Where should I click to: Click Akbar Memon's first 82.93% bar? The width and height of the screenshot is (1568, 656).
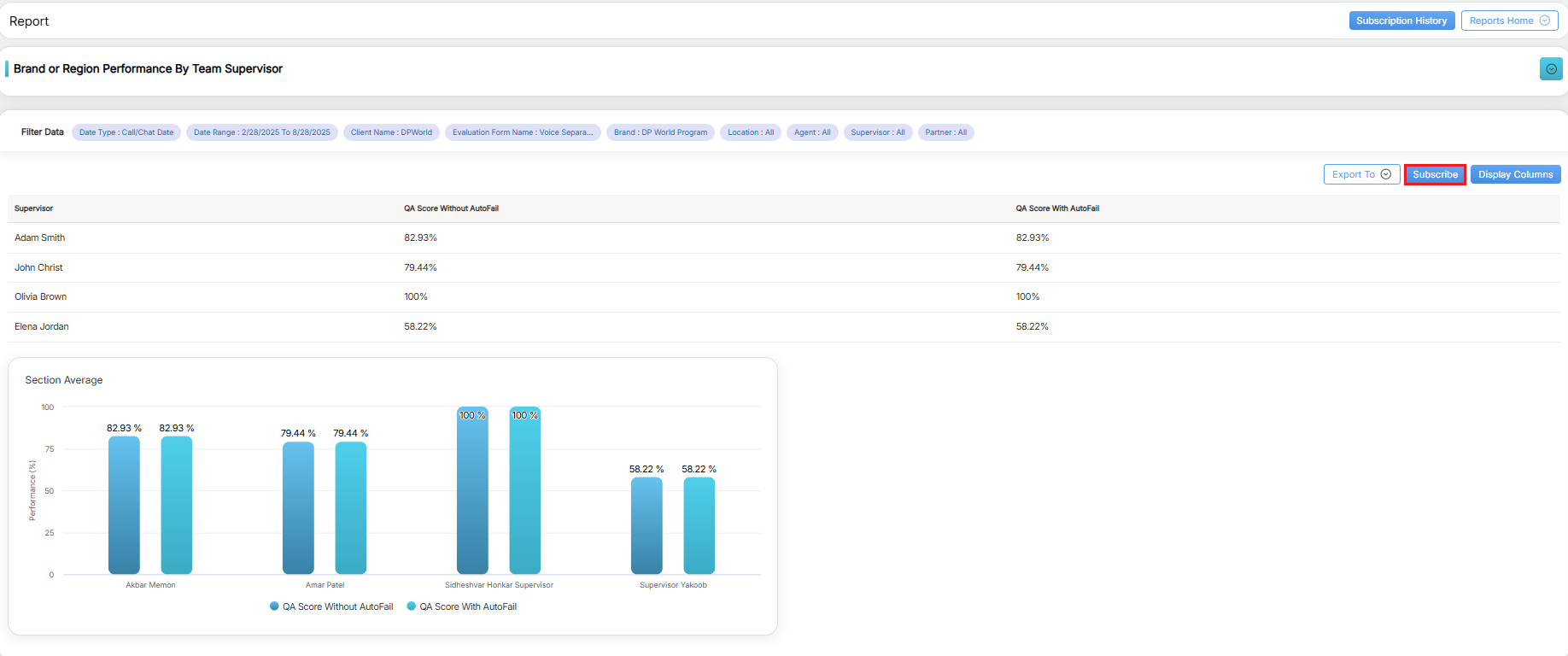pos(124,504)
